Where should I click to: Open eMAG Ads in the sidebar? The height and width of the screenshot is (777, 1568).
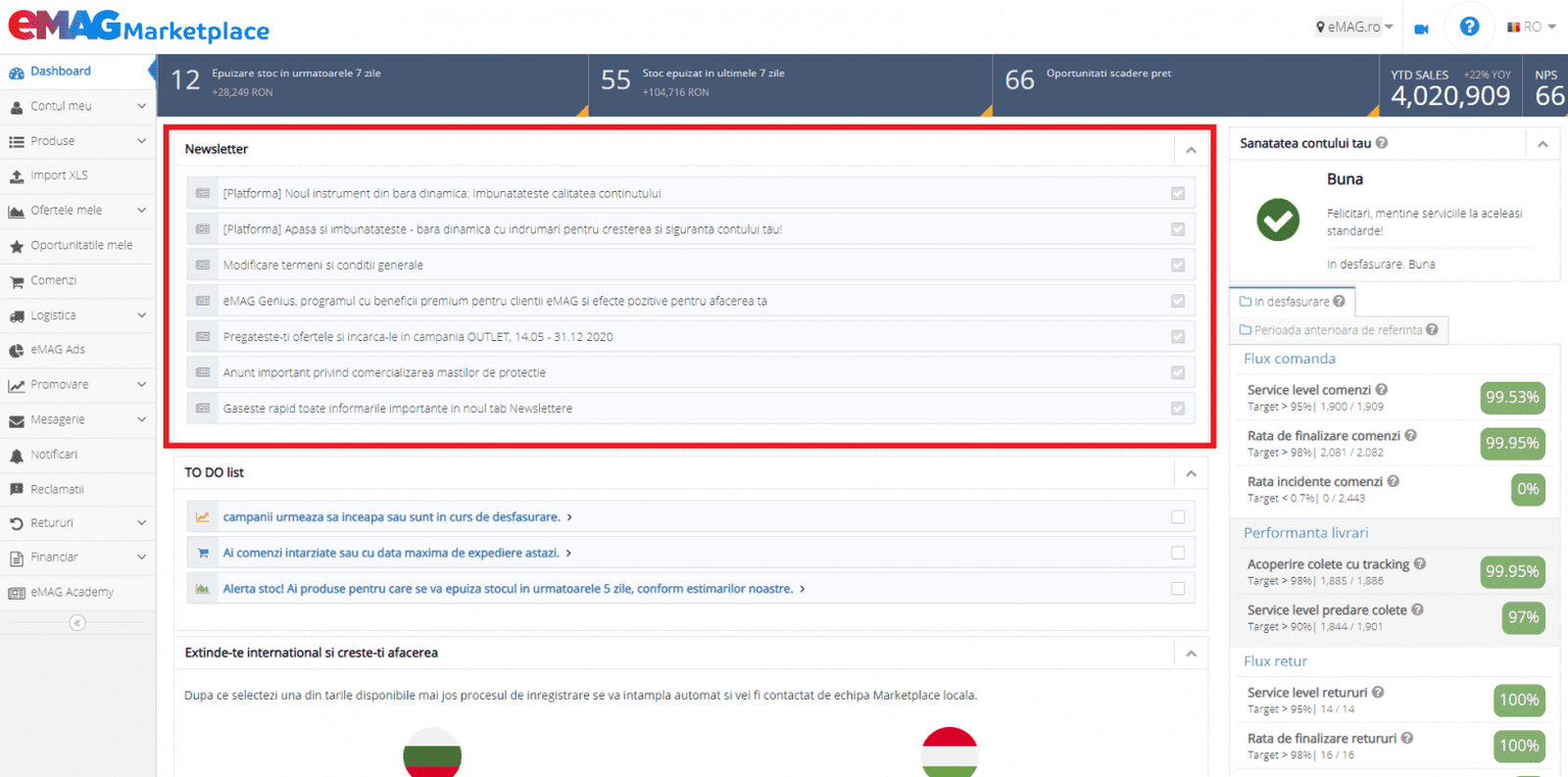tap(58, 350)
